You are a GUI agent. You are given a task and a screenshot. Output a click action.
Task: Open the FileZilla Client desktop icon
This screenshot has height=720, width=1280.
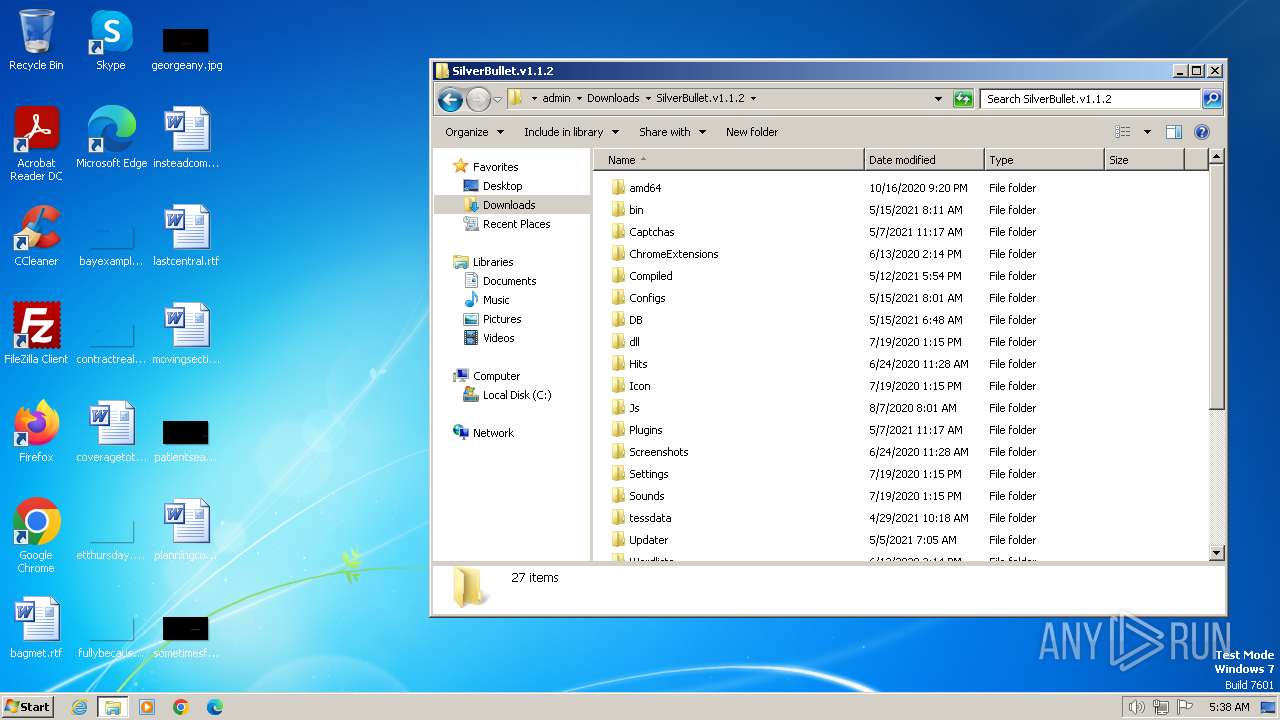click(36, 334)
